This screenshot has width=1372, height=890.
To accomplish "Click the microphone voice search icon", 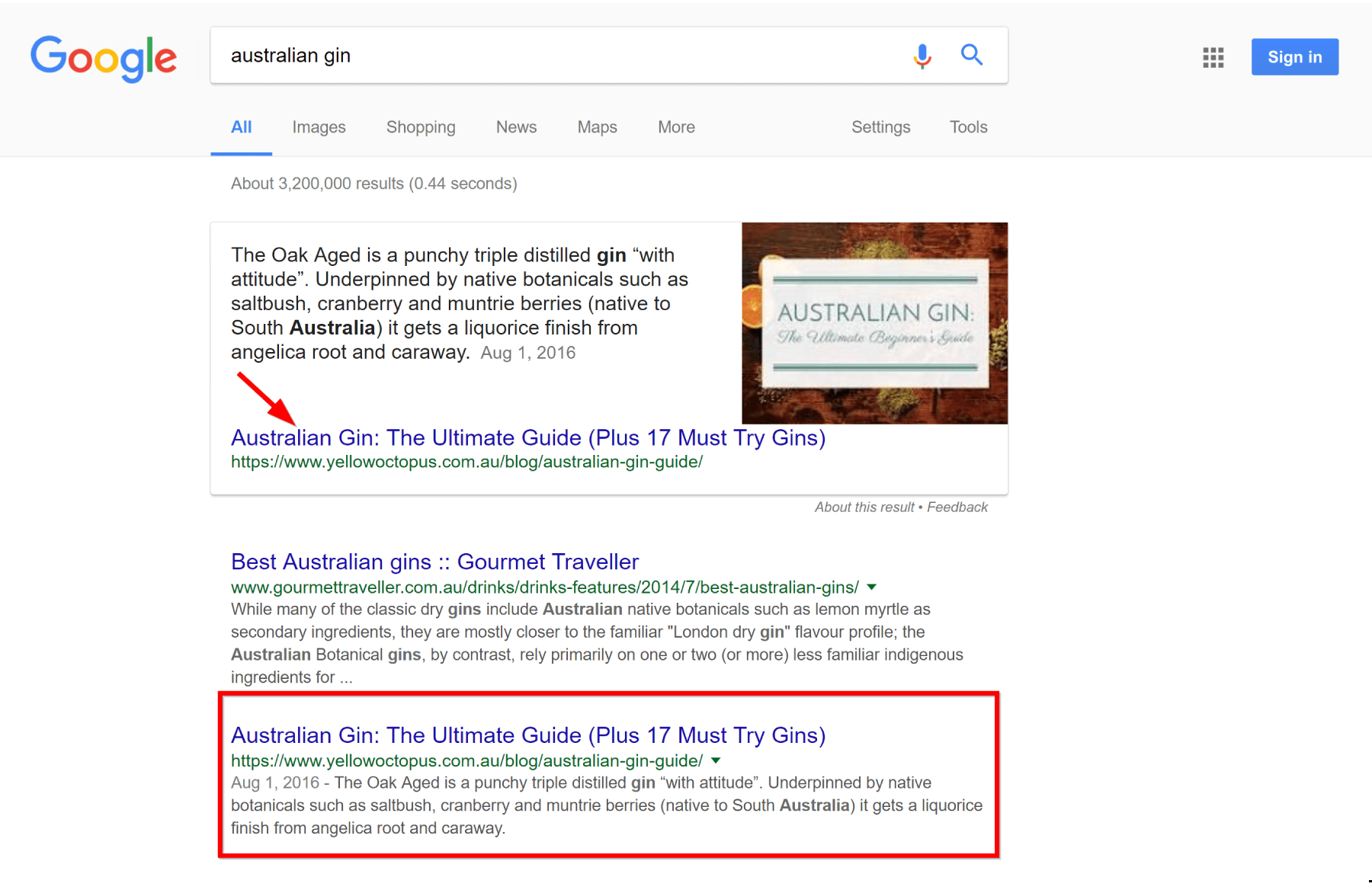I will (x=922, y=56).
